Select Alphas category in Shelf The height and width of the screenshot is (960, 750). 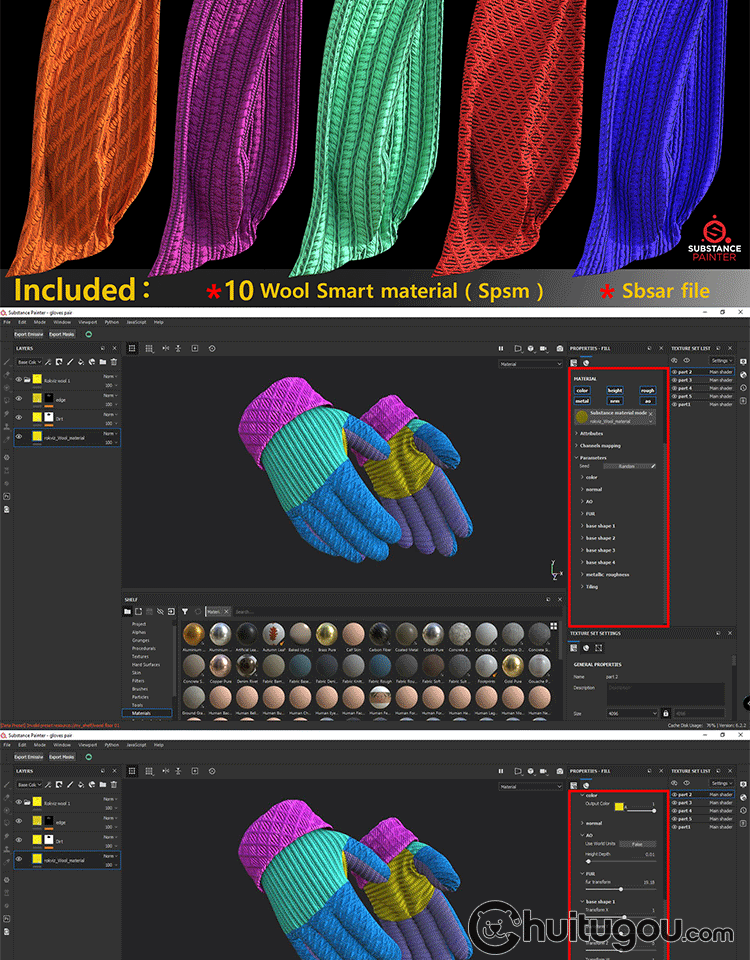tap(139, 632)
